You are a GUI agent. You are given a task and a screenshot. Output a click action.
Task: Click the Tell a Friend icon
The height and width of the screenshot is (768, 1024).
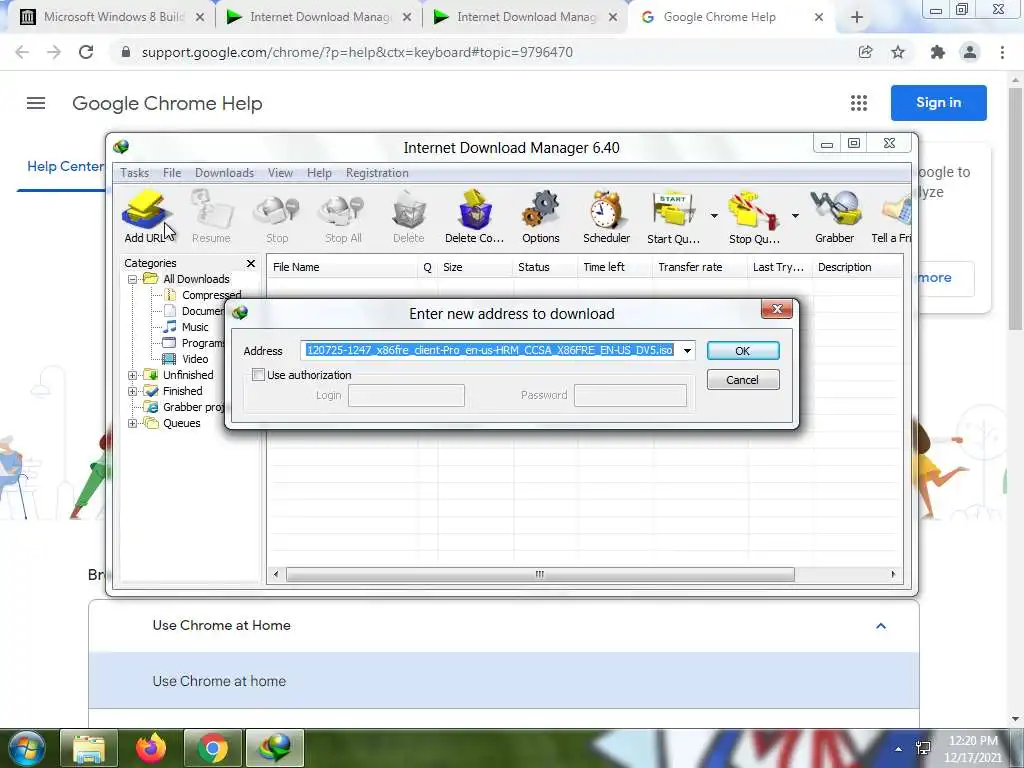pyautogui.click(x=893, y=217)
